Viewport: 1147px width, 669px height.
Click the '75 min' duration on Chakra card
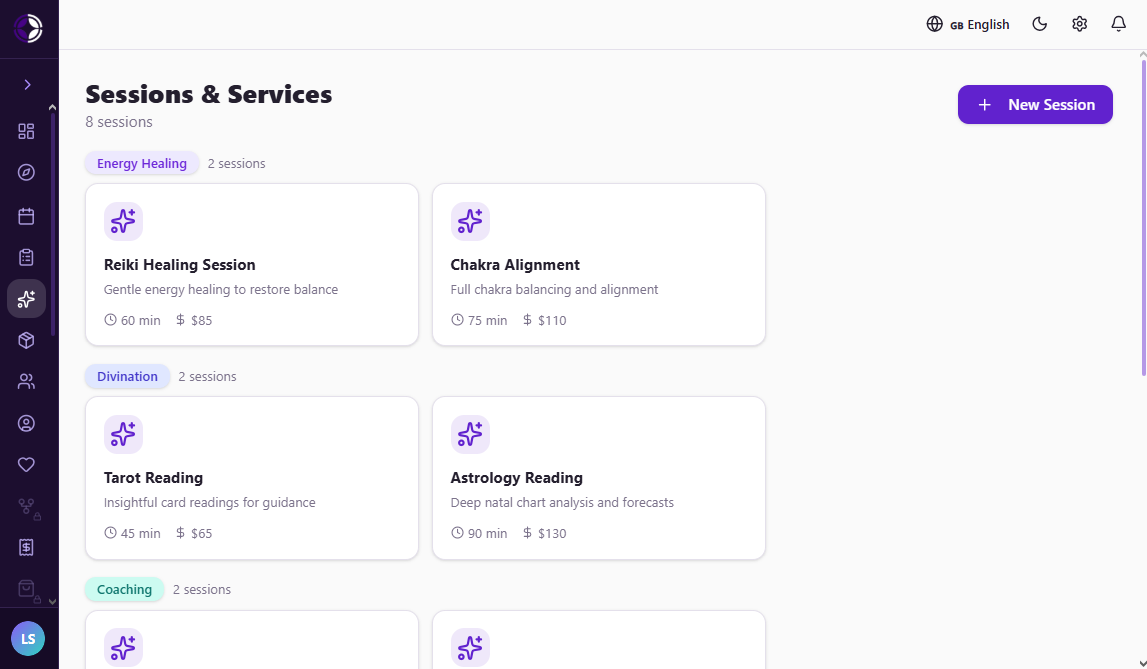click(479, 320)
